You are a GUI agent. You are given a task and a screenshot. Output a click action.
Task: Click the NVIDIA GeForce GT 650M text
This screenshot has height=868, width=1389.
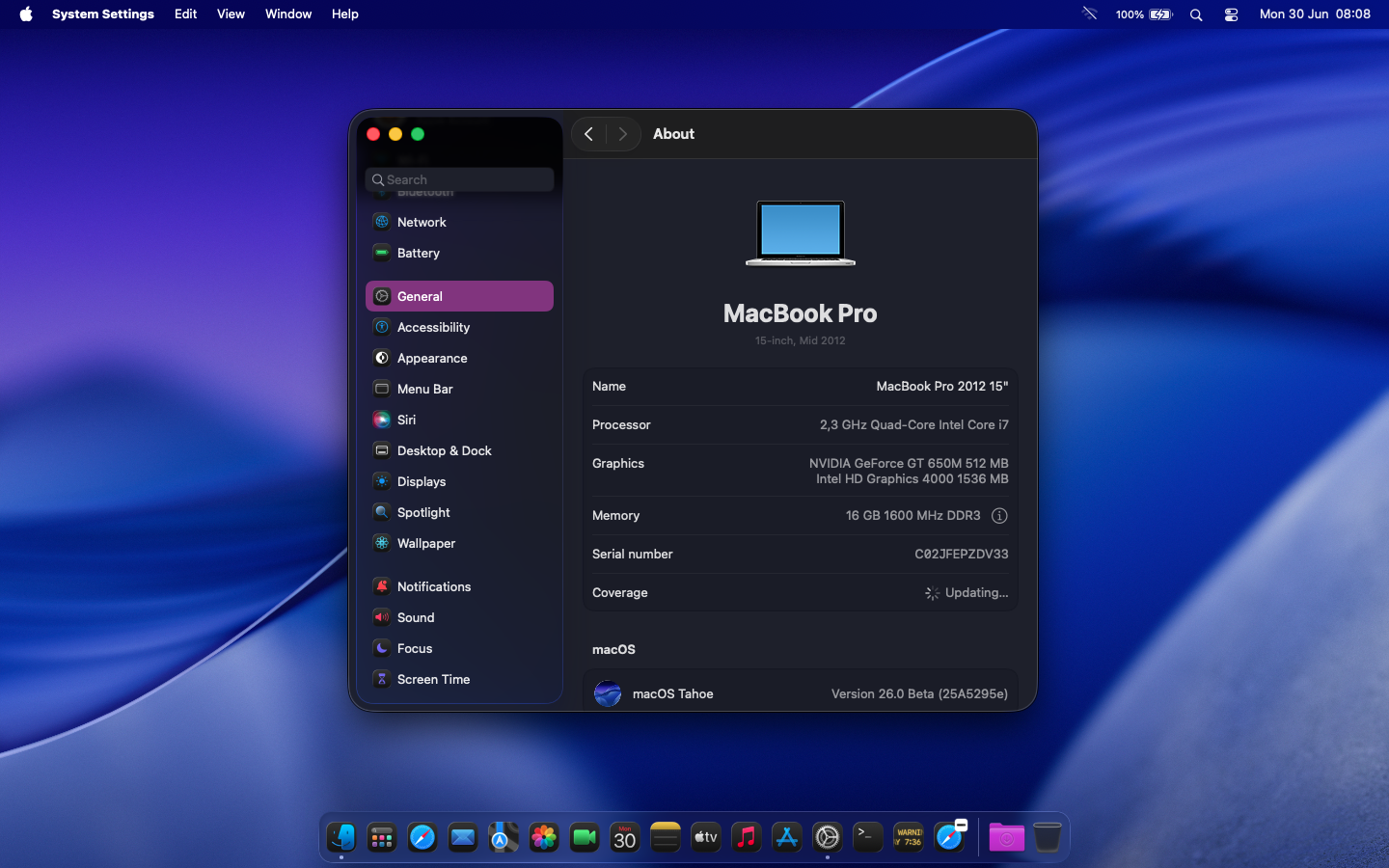tap(909, 463)
